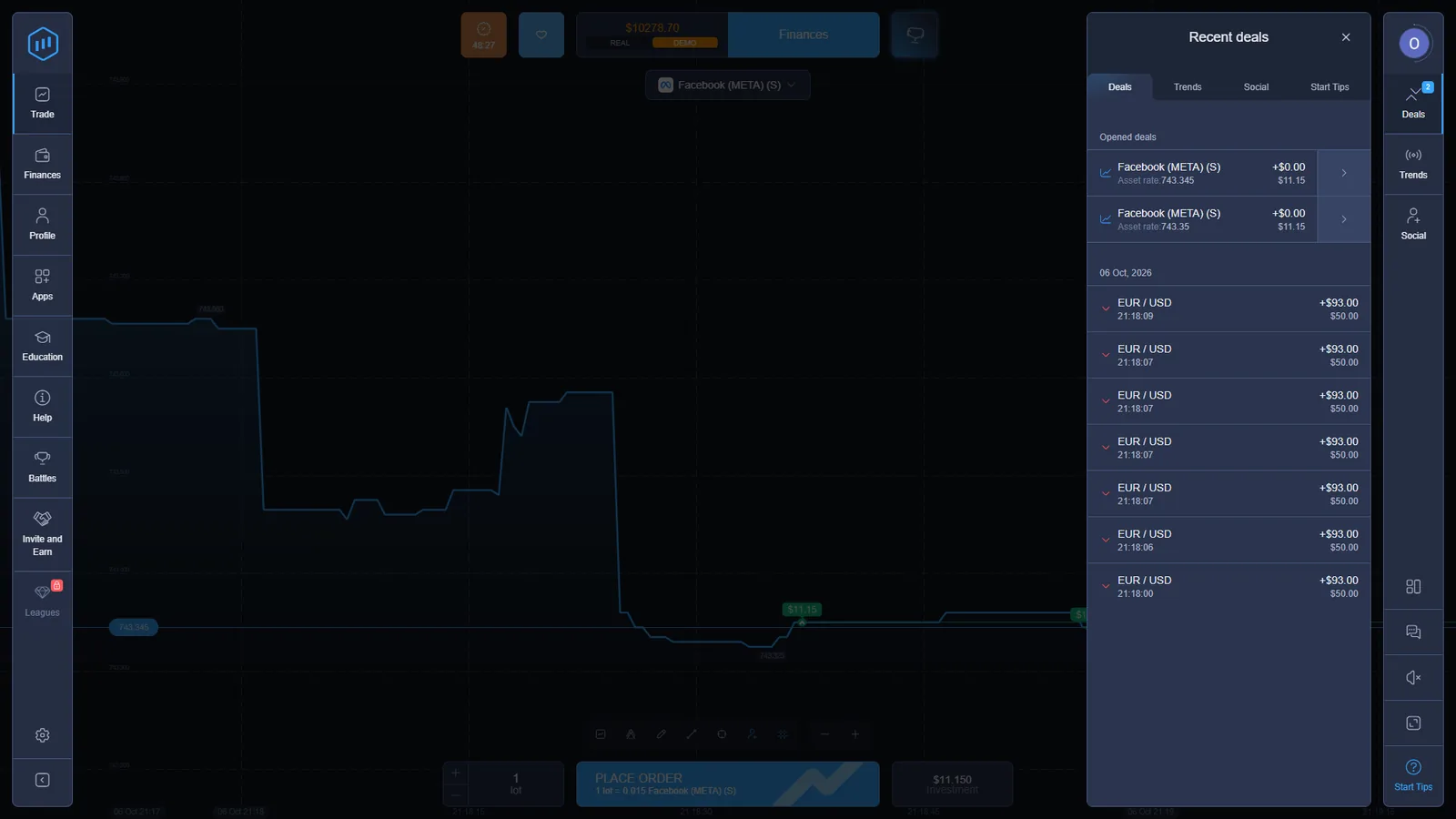Close the Recent deals panel
The height and width of the screenshot is (819, 1456).
click(x=1346, y=37)
